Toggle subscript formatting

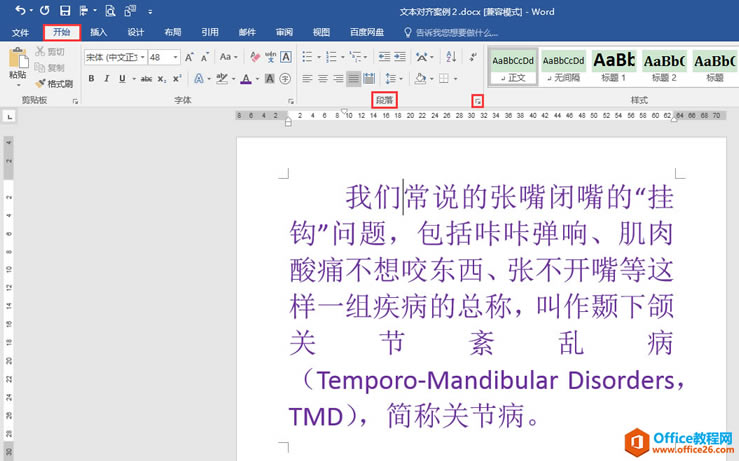(x=162, y=79)
